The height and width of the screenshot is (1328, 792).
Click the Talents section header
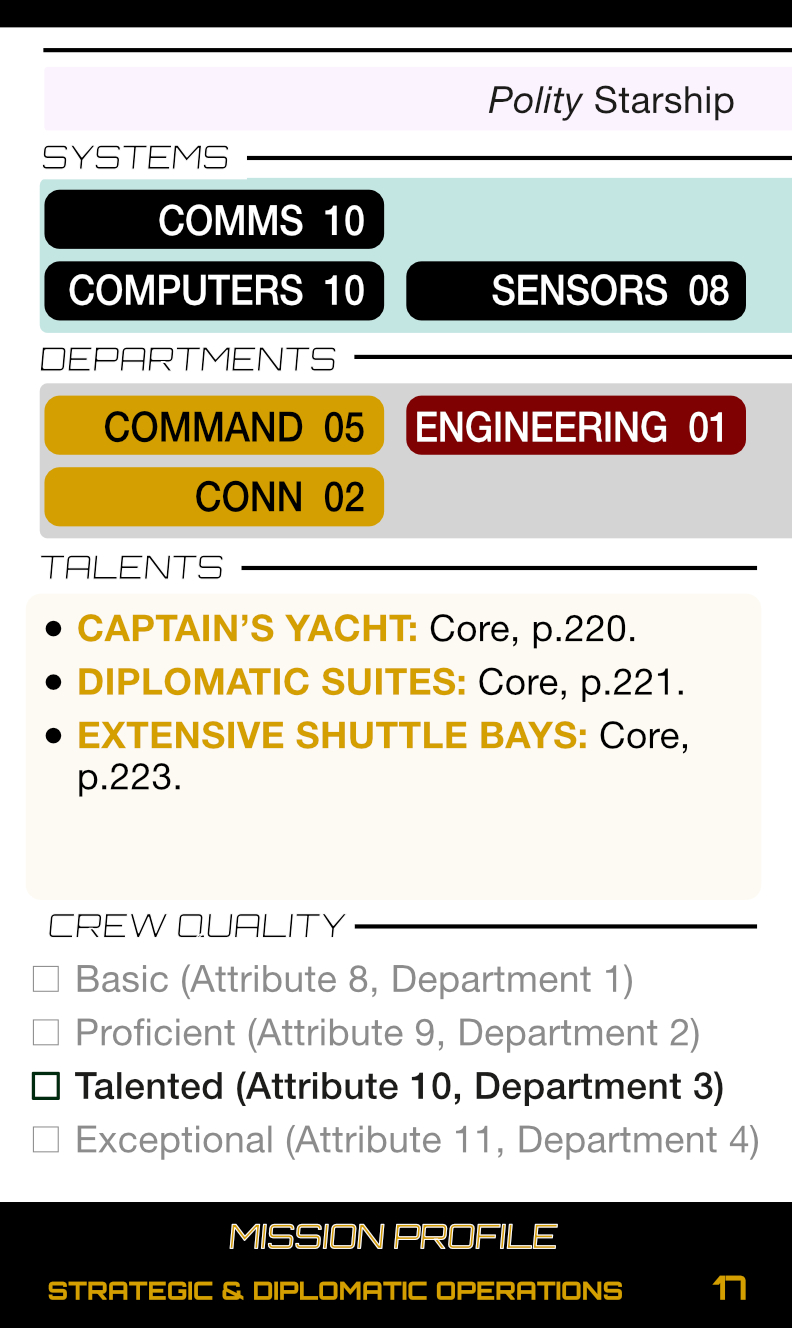click(132, 568)
